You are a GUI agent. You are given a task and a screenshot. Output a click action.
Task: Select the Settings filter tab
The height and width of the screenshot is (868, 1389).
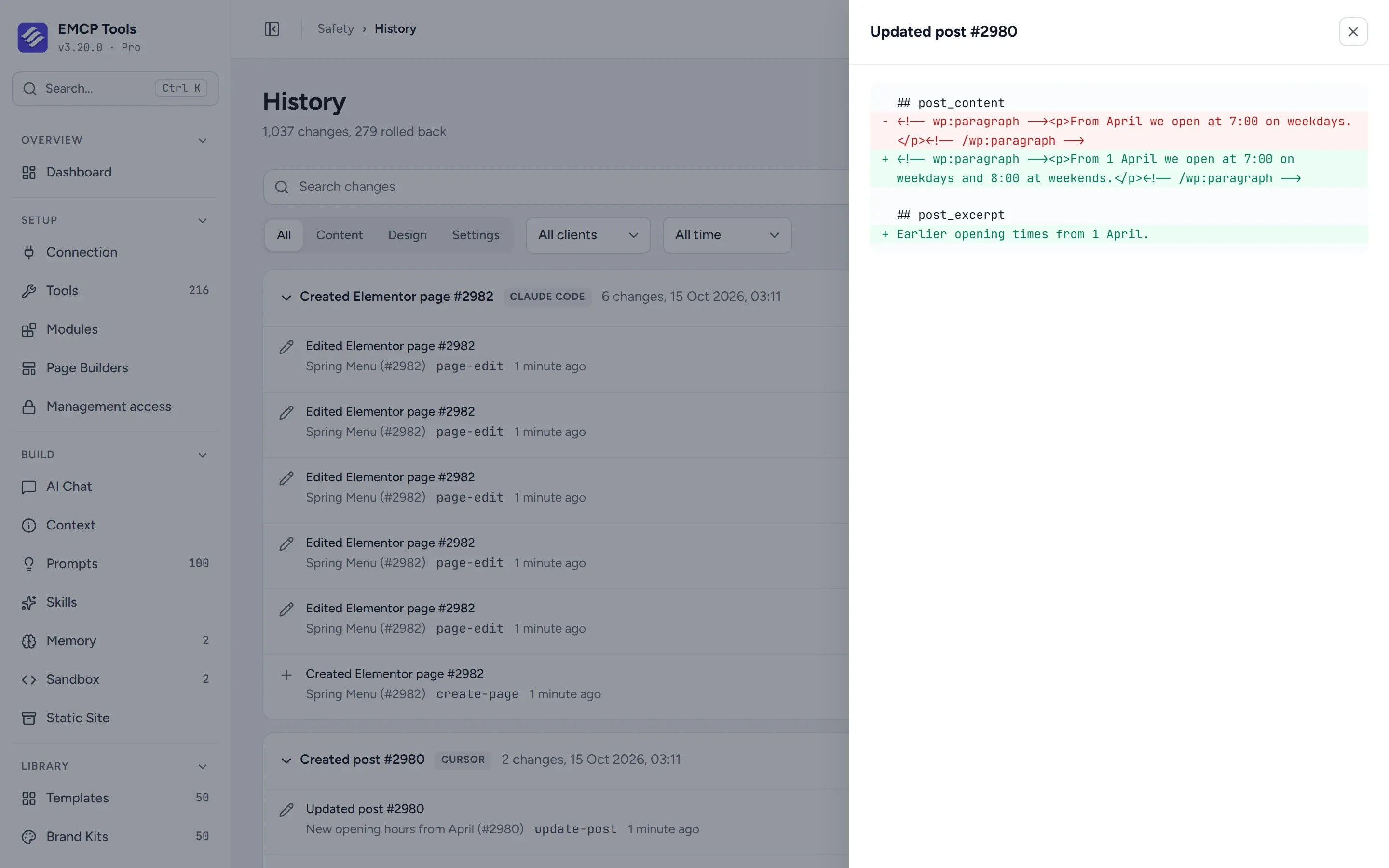(x=475, y=235)
